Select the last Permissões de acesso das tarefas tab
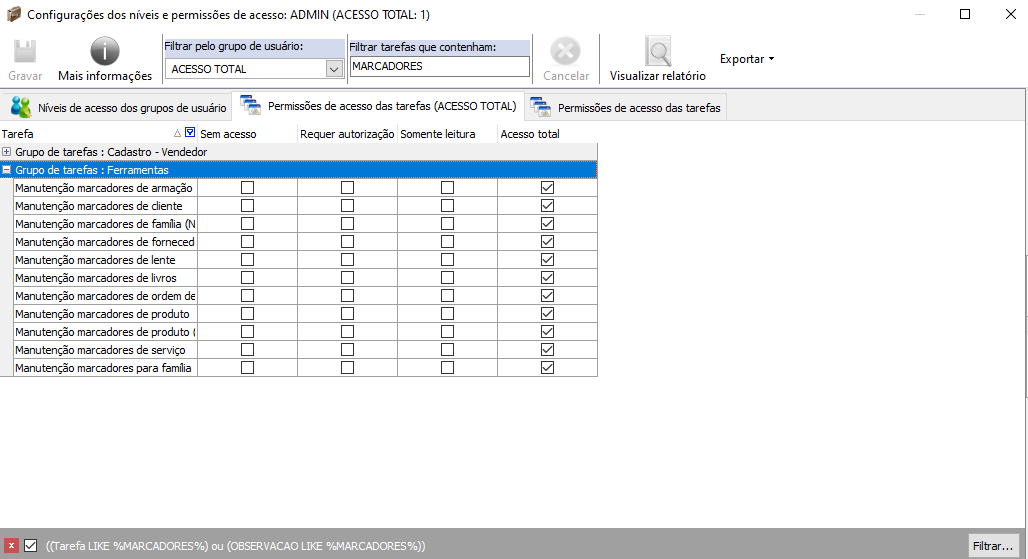The height and width of the screenshot is (559, 1028). pyautogui.click(x=626, y=107)
